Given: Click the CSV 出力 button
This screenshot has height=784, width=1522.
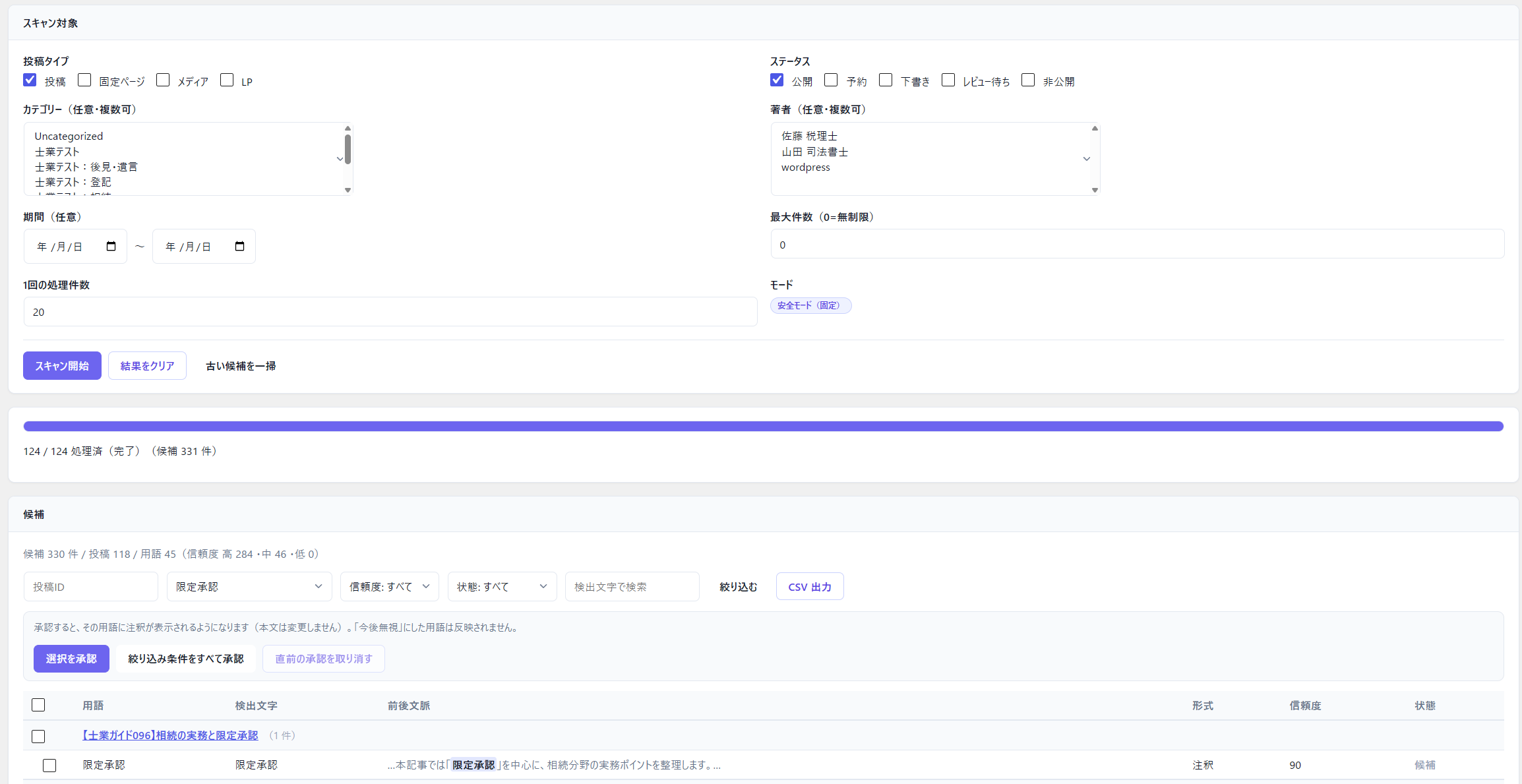Looking at the screenshot, I should (x=810, y=587).
